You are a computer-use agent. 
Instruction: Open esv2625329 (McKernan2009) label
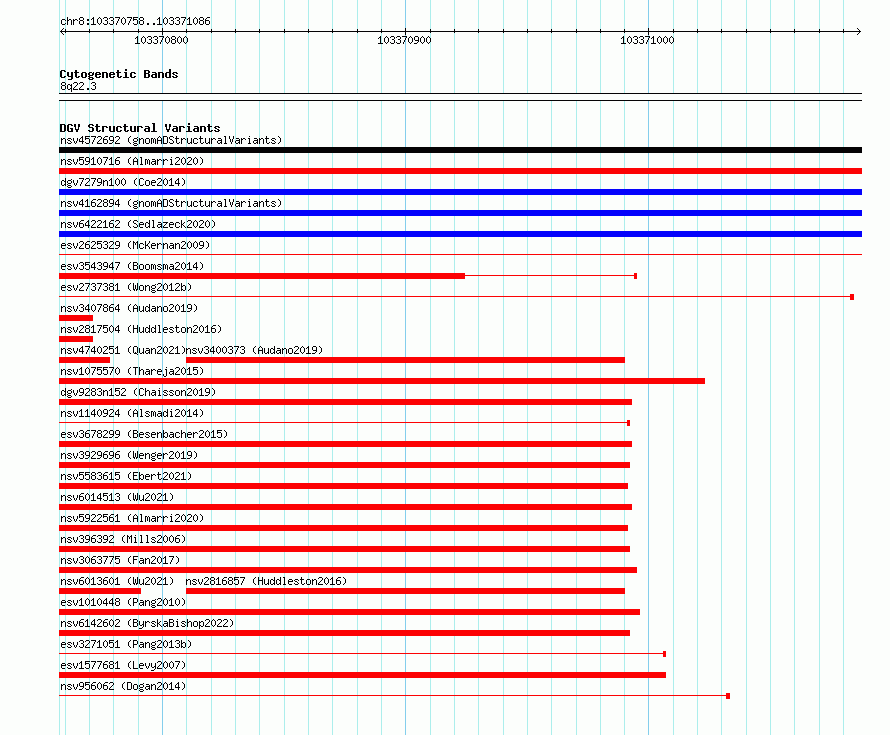click(135, 245)
